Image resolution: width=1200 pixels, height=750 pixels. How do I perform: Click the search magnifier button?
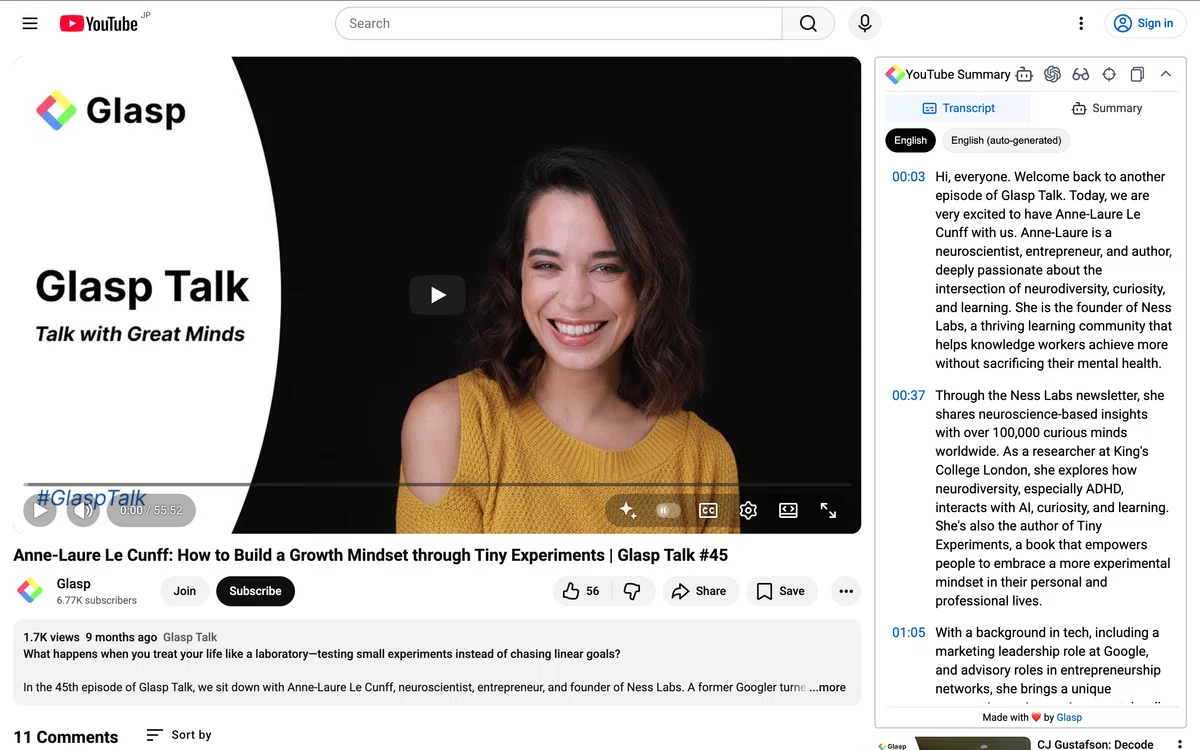pos(808,23)
